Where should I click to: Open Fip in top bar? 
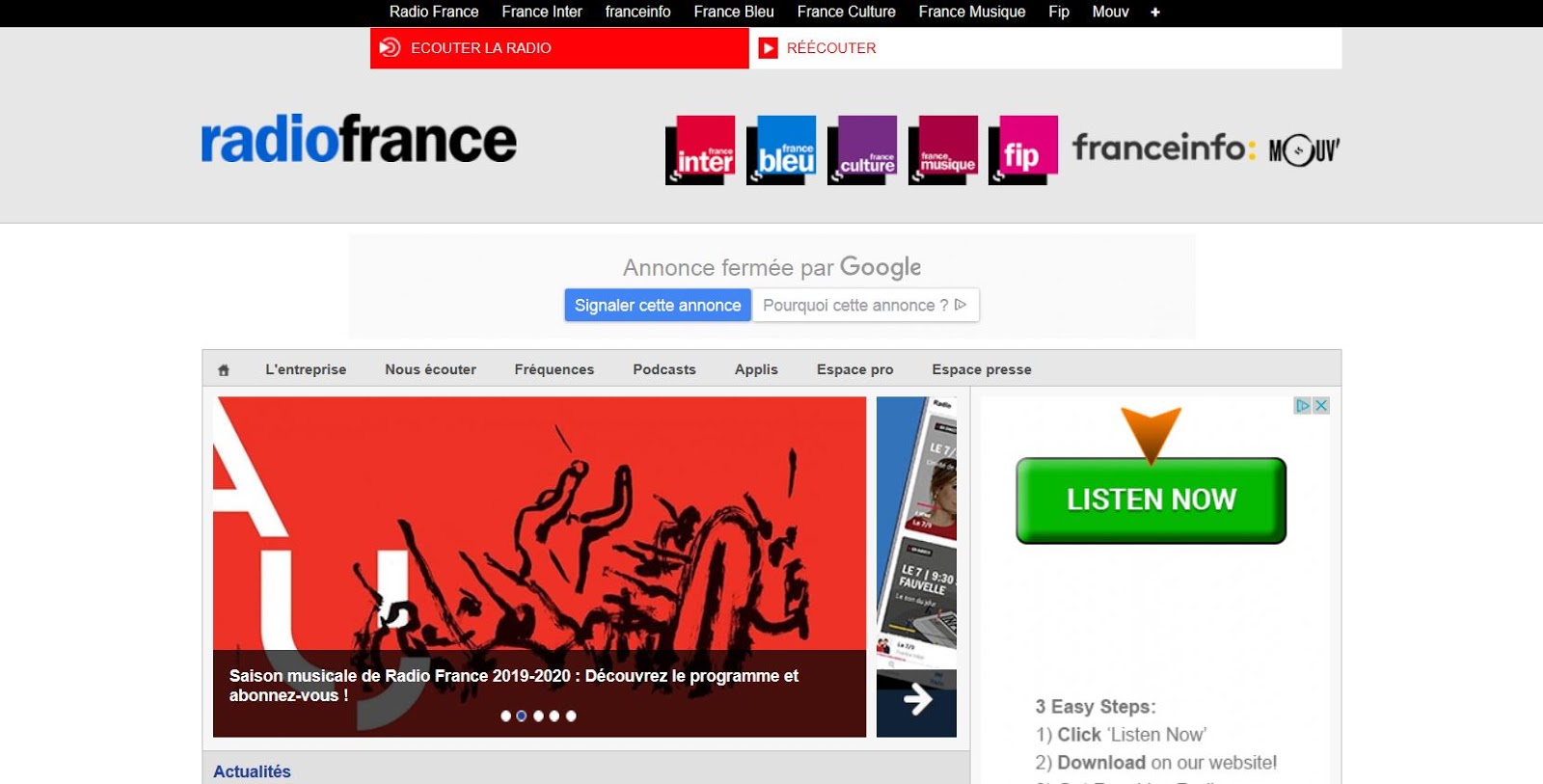[1059, 13]
